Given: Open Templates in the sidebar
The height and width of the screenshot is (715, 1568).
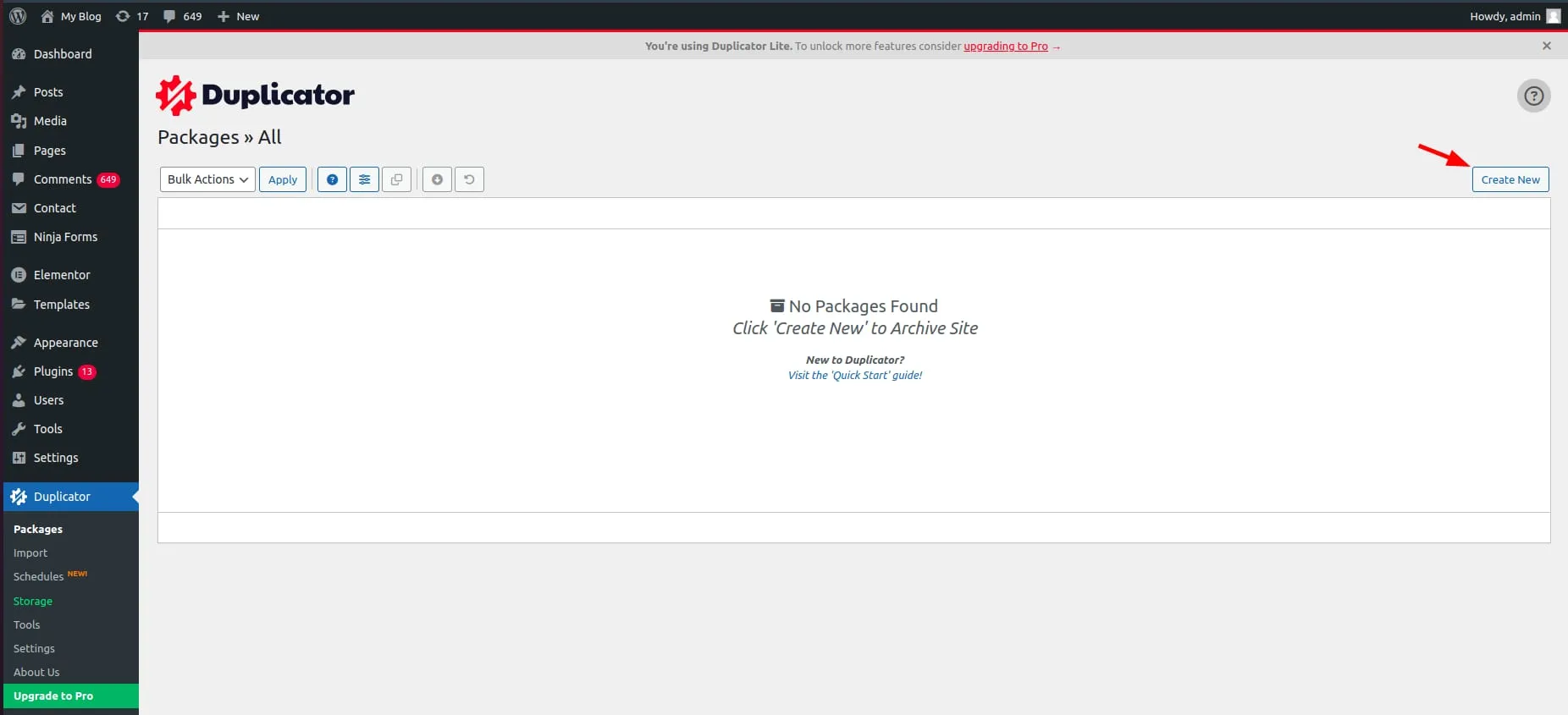Looking at the screenshot, I should click(70, 305).
